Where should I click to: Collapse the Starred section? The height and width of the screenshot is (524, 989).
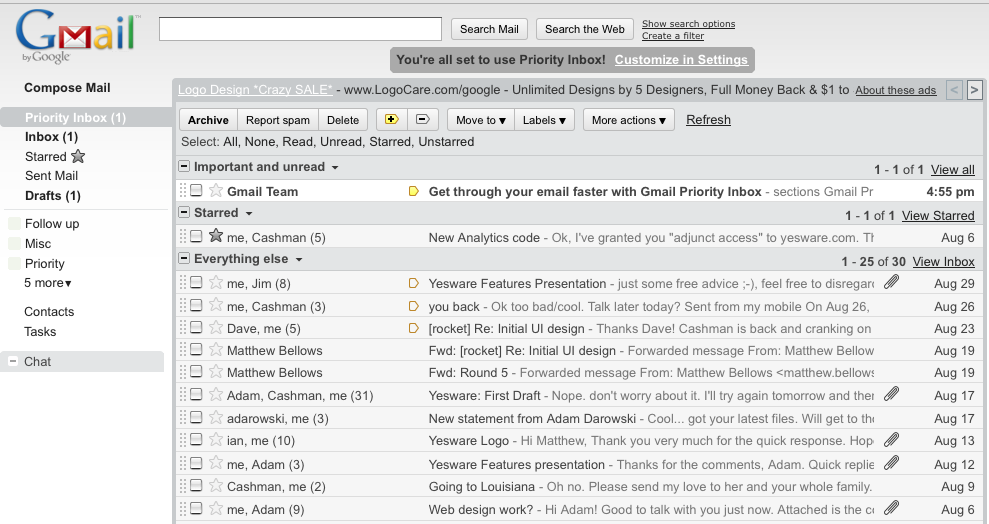click(184, 213)
